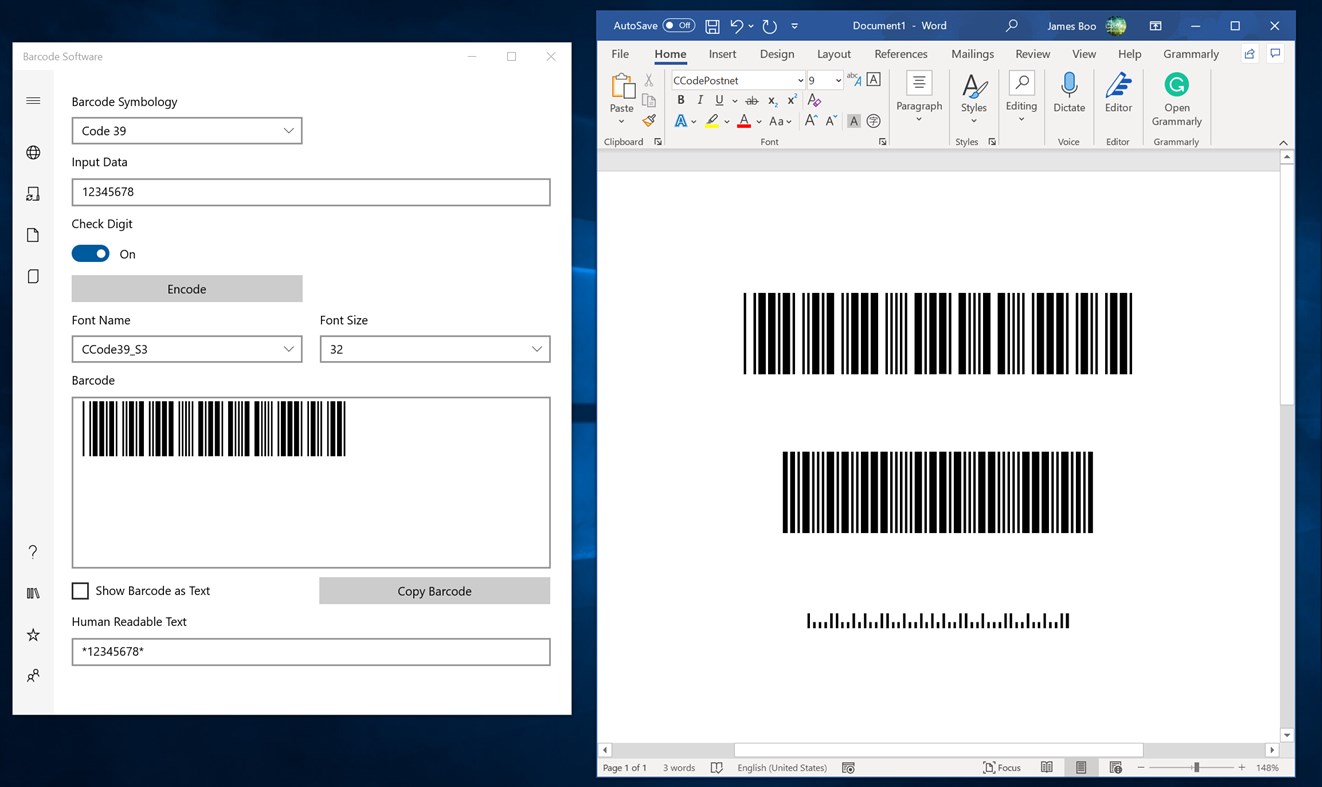Turn off the Check Digit switch
This screenshot has width=1322, height=787.
[90, 254]
